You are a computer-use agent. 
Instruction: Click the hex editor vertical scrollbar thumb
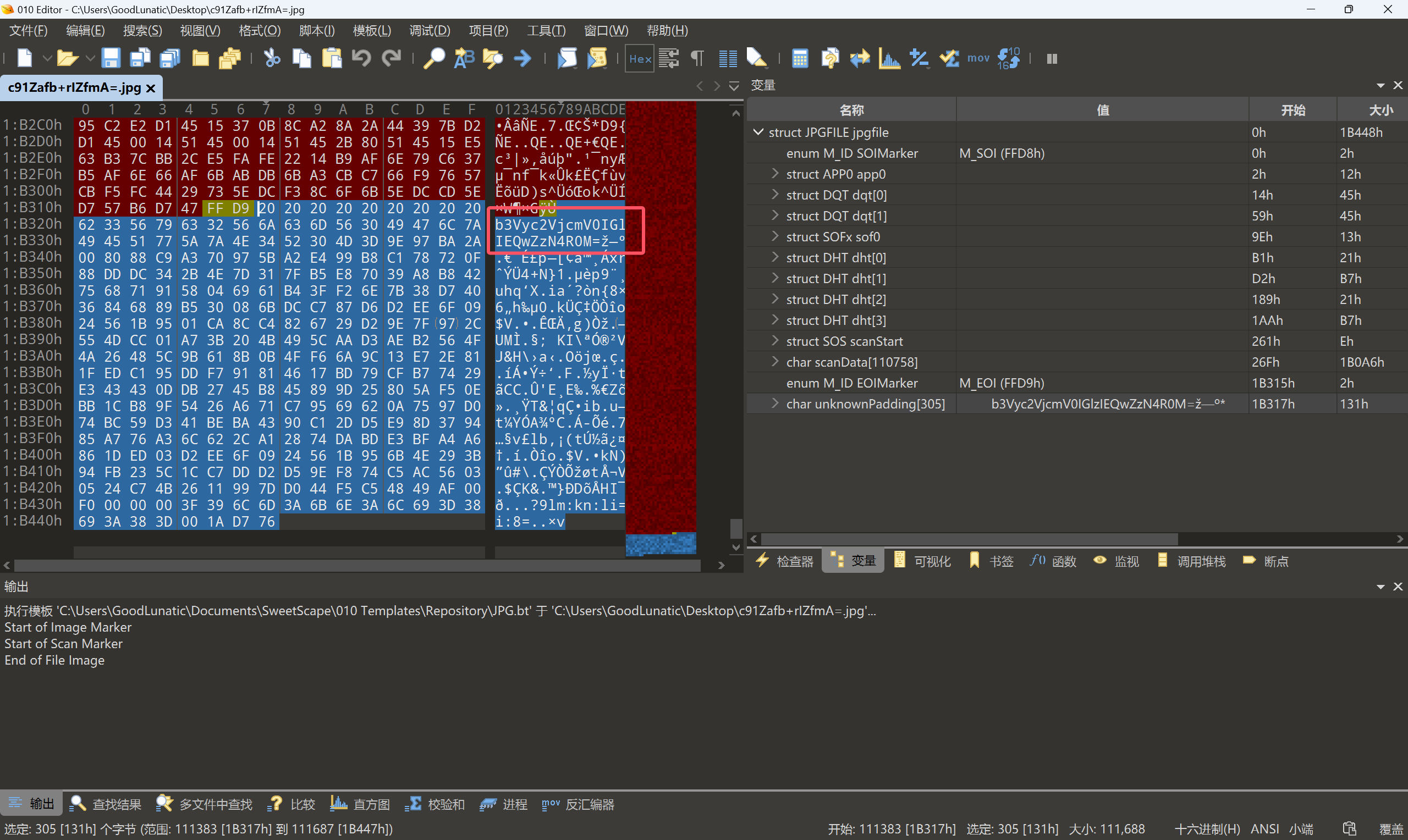pos(735,528)
